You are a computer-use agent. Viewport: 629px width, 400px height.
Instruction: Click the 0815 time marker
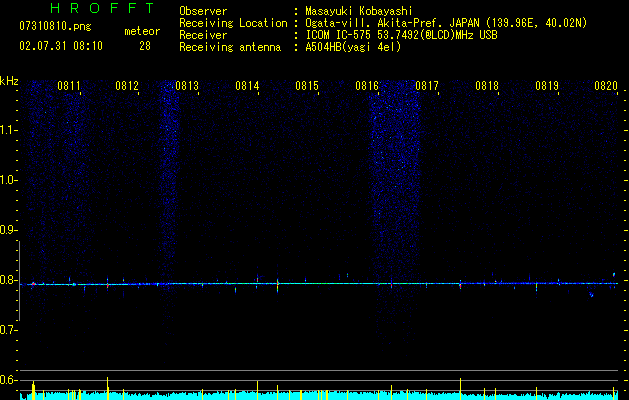tap(307, 86)
